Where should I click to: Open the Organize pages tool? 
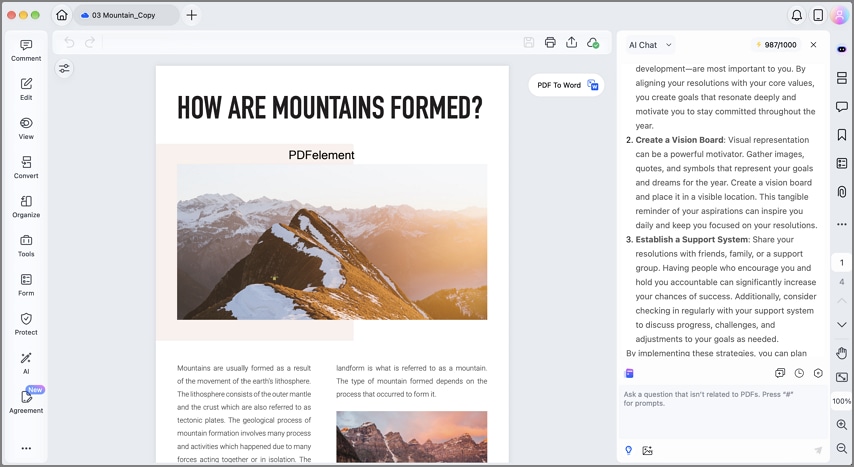pos(26,207)
